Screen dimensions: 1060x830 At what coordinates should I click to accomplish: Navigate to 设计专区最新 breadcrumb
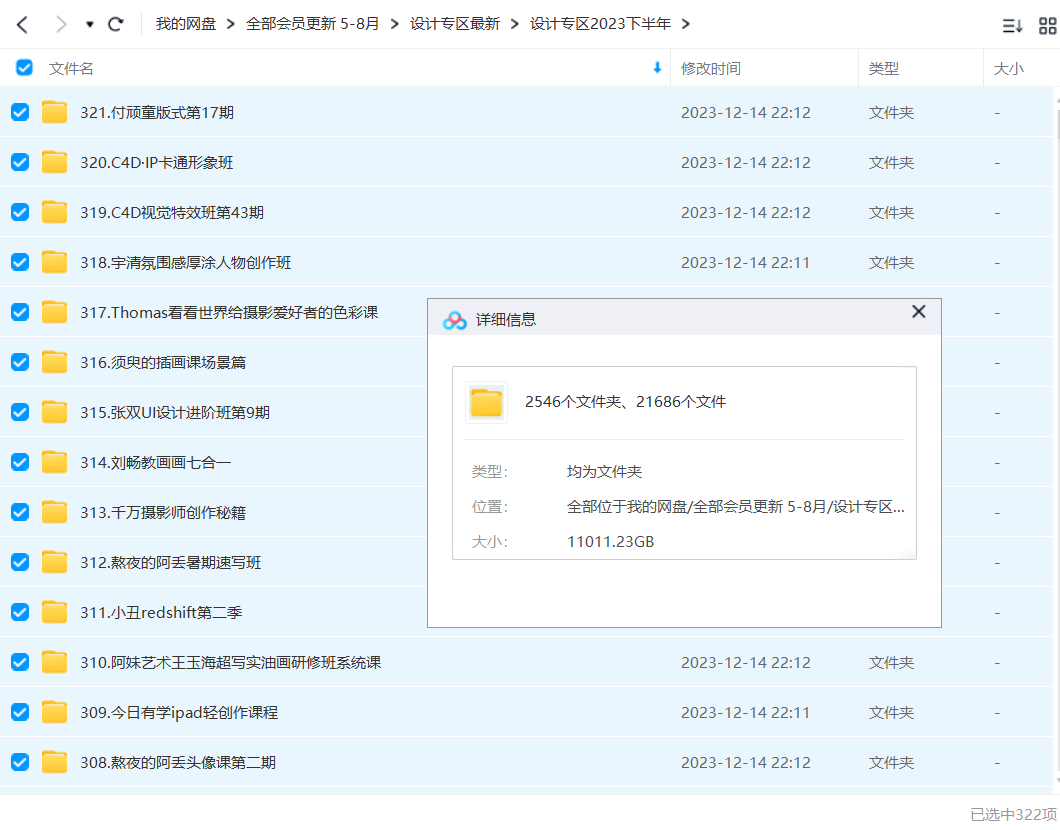(x=456, y=24)
